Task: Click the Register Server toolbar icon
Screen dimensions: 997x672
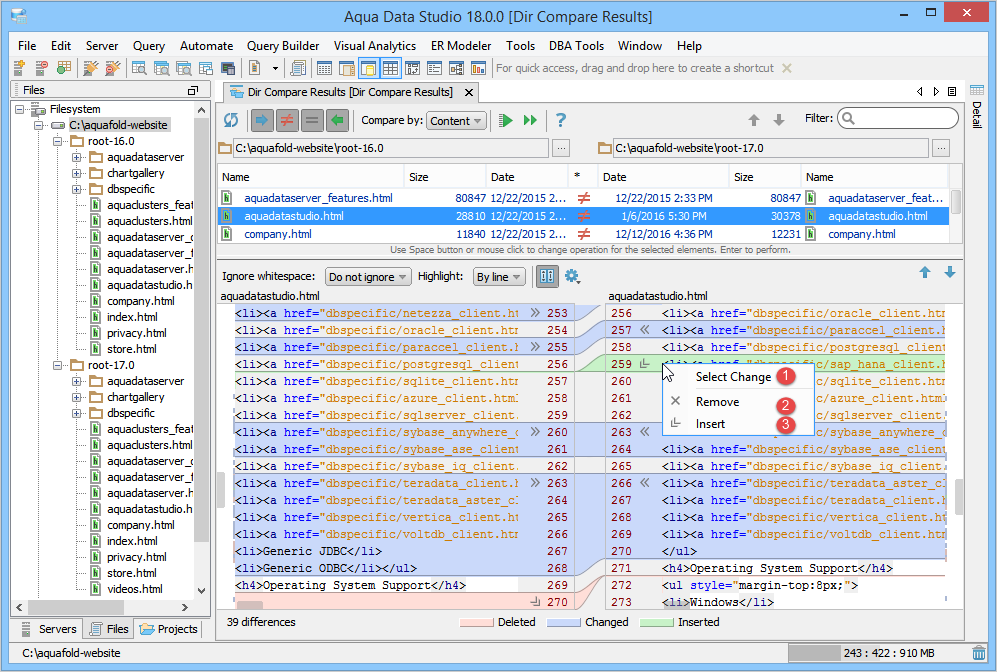Action: pos(20,67)
